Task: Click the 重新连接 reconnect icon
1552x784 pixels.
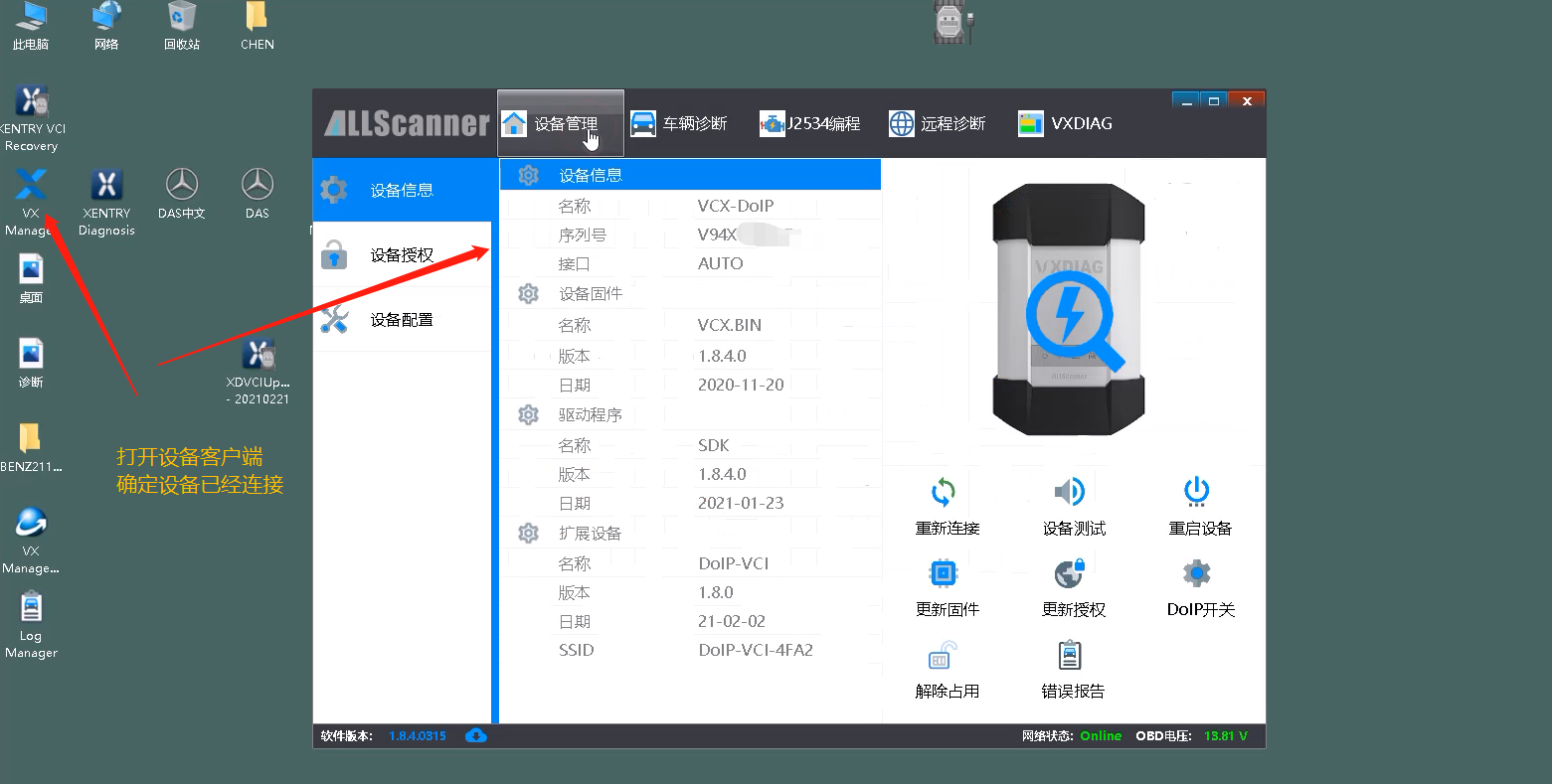Action: (944, 492)
